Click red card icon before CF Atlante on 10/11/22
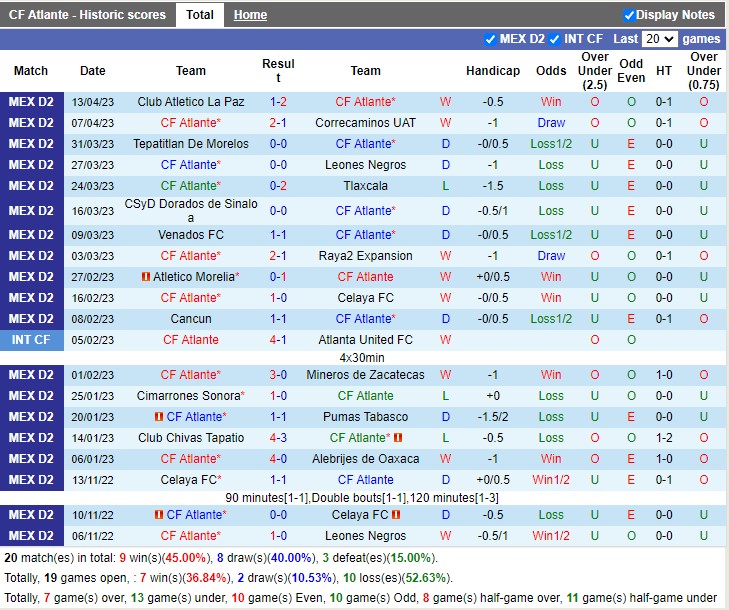Viewport: 729px width, 610px height. 159,515
